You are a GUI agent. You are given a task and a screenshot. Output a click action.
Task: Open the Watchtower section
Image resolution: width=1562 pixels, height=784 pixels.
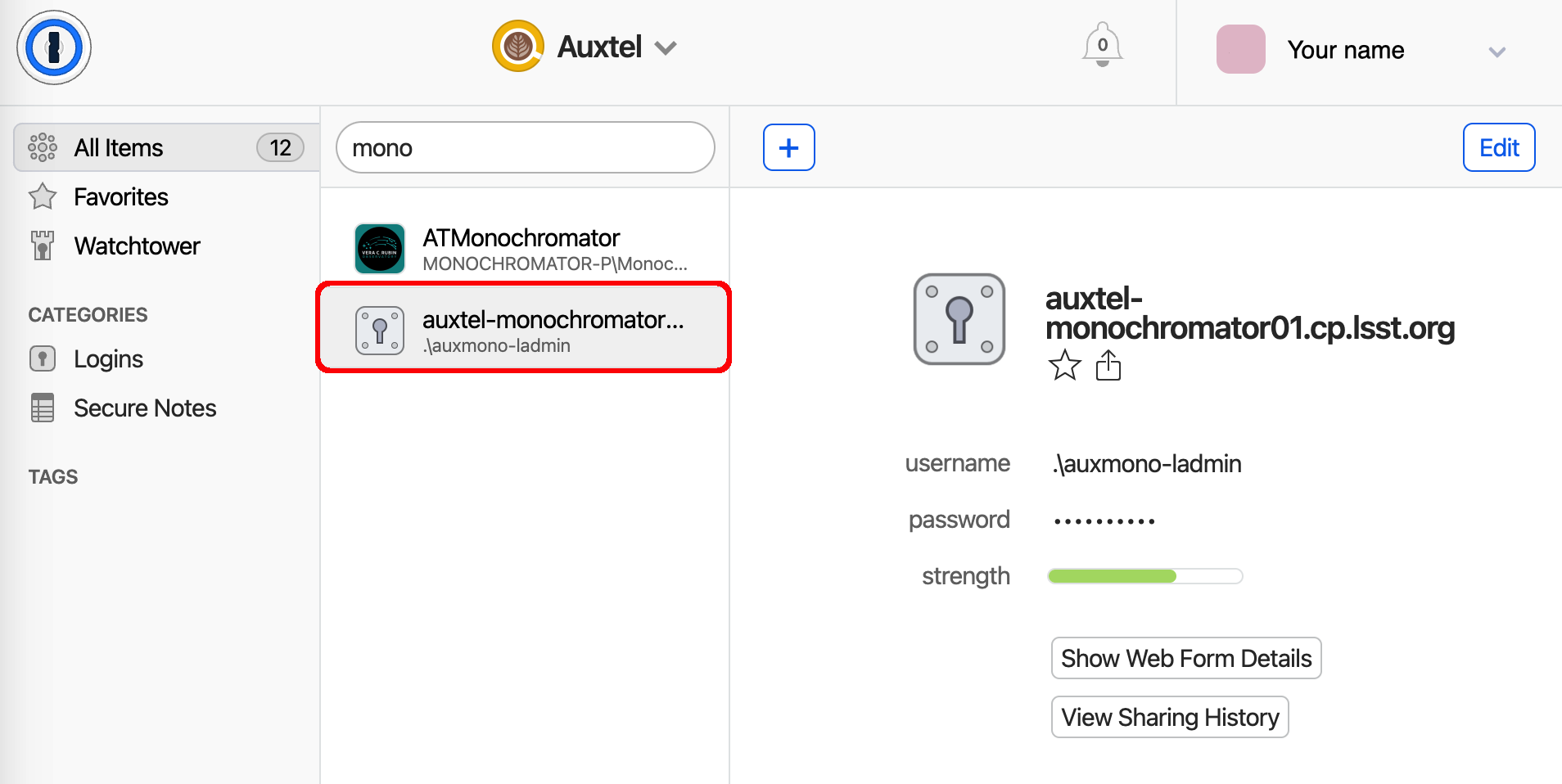pyautogui.click(x=137, y=246)
